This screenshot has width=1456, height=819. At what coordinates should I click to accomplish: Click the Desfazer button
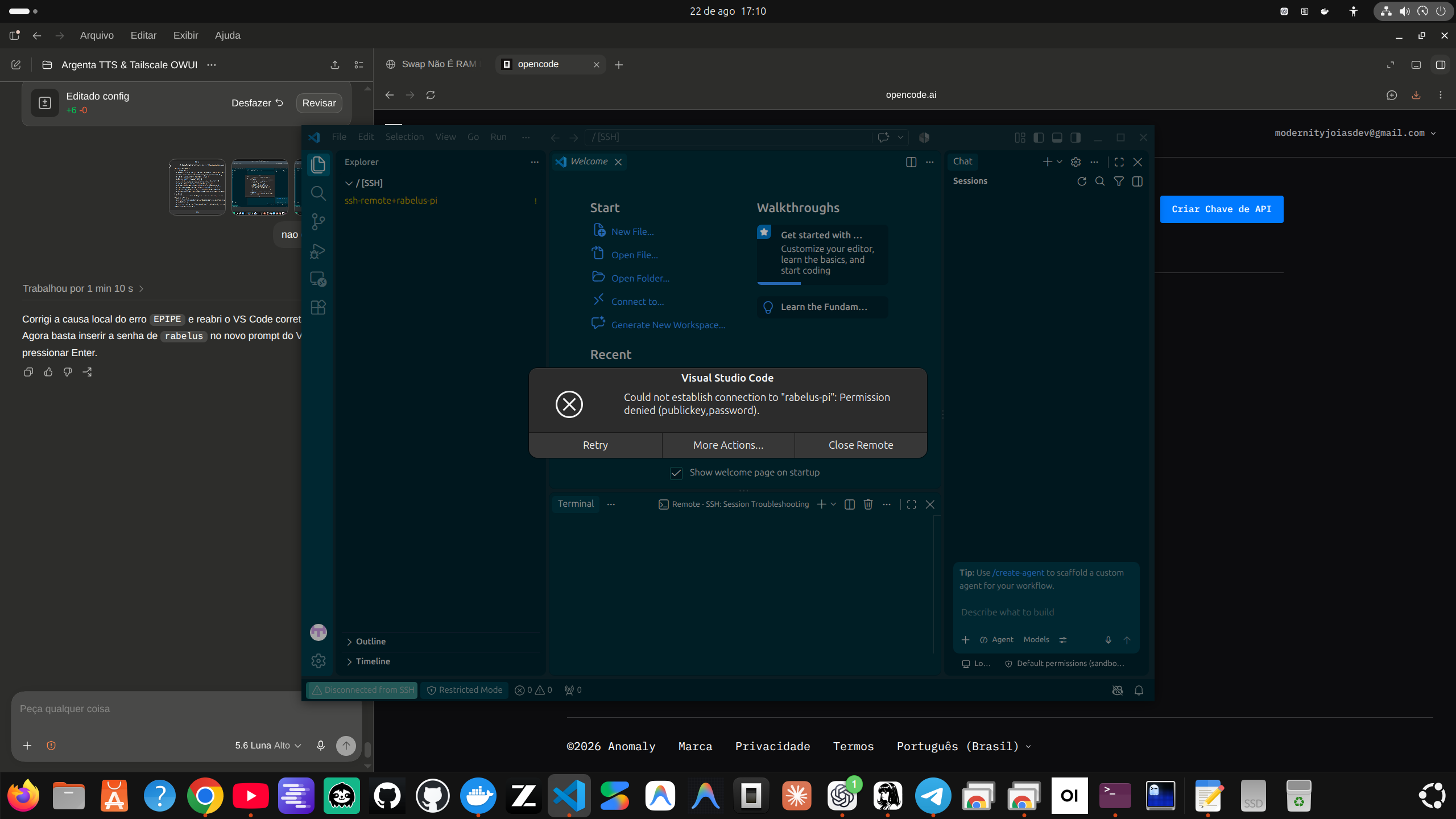click(257, 103)
